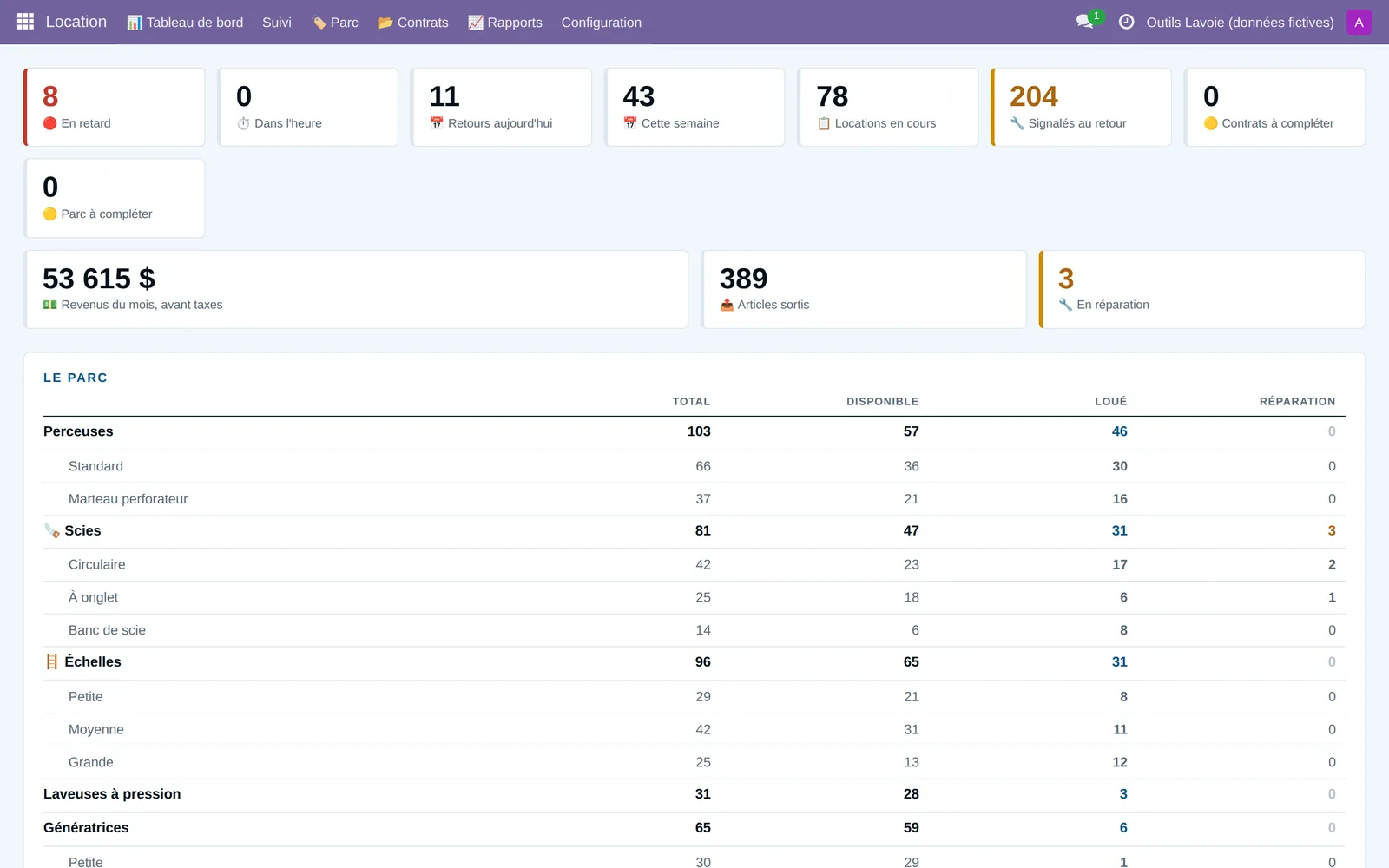This screenshot has height=868, width=1389.
Task: Click the DISPONIBLE column header
Action: [x=882, y=402]
